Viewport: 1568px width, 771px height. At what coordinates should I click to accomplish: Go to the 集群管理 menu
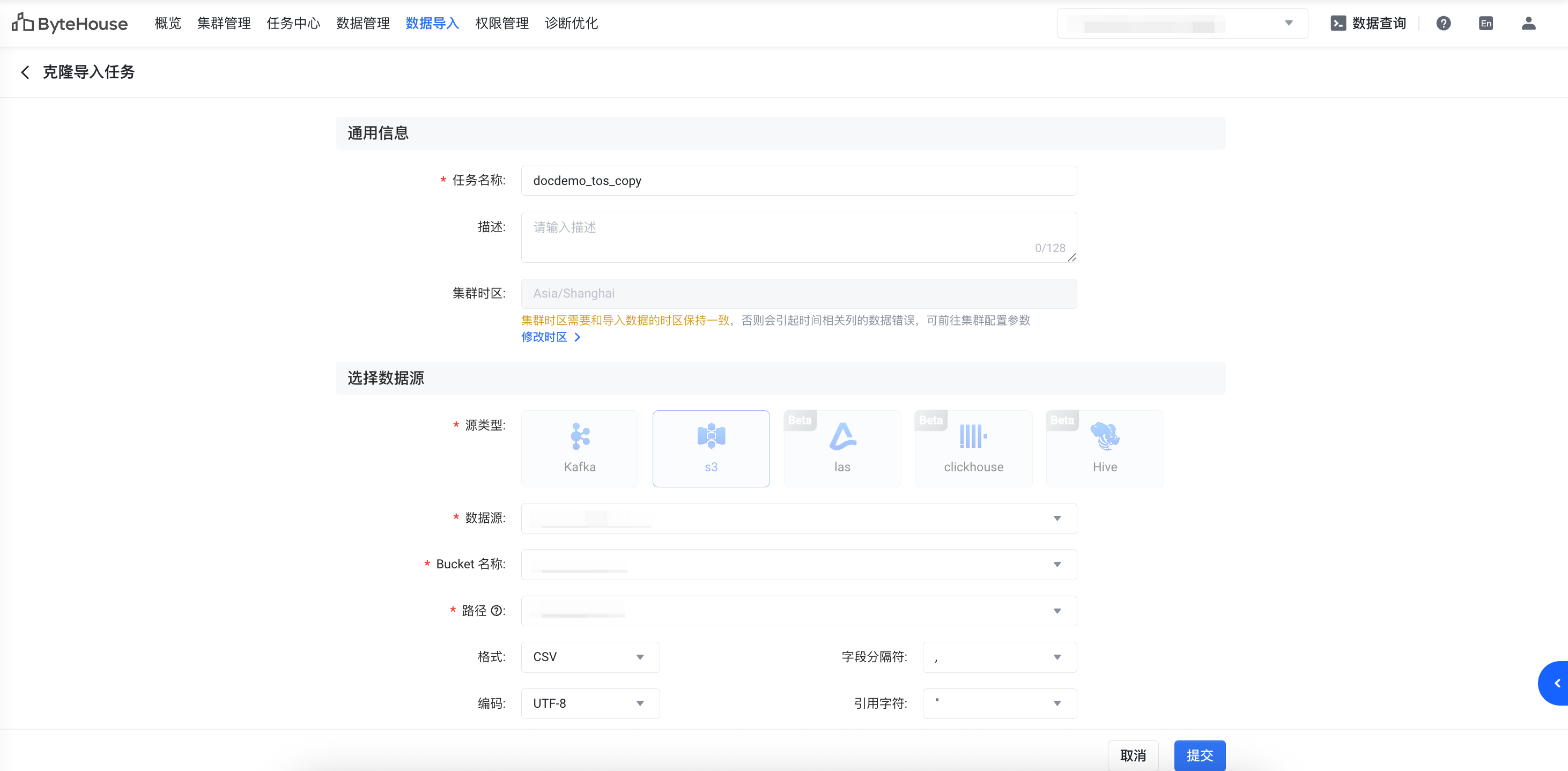click(x=224, y=24)
